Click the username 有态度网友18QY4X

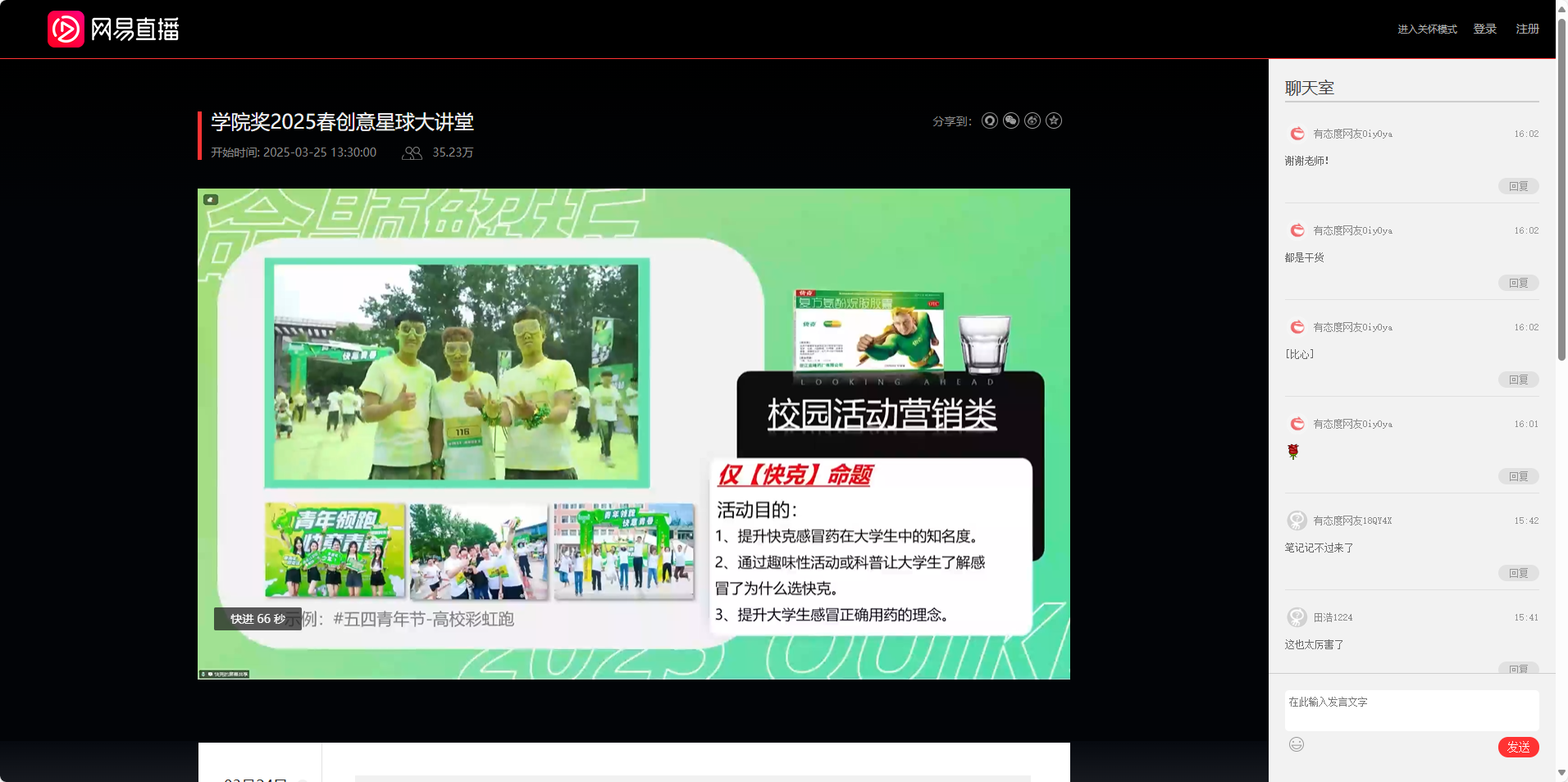click(1352, 521)
